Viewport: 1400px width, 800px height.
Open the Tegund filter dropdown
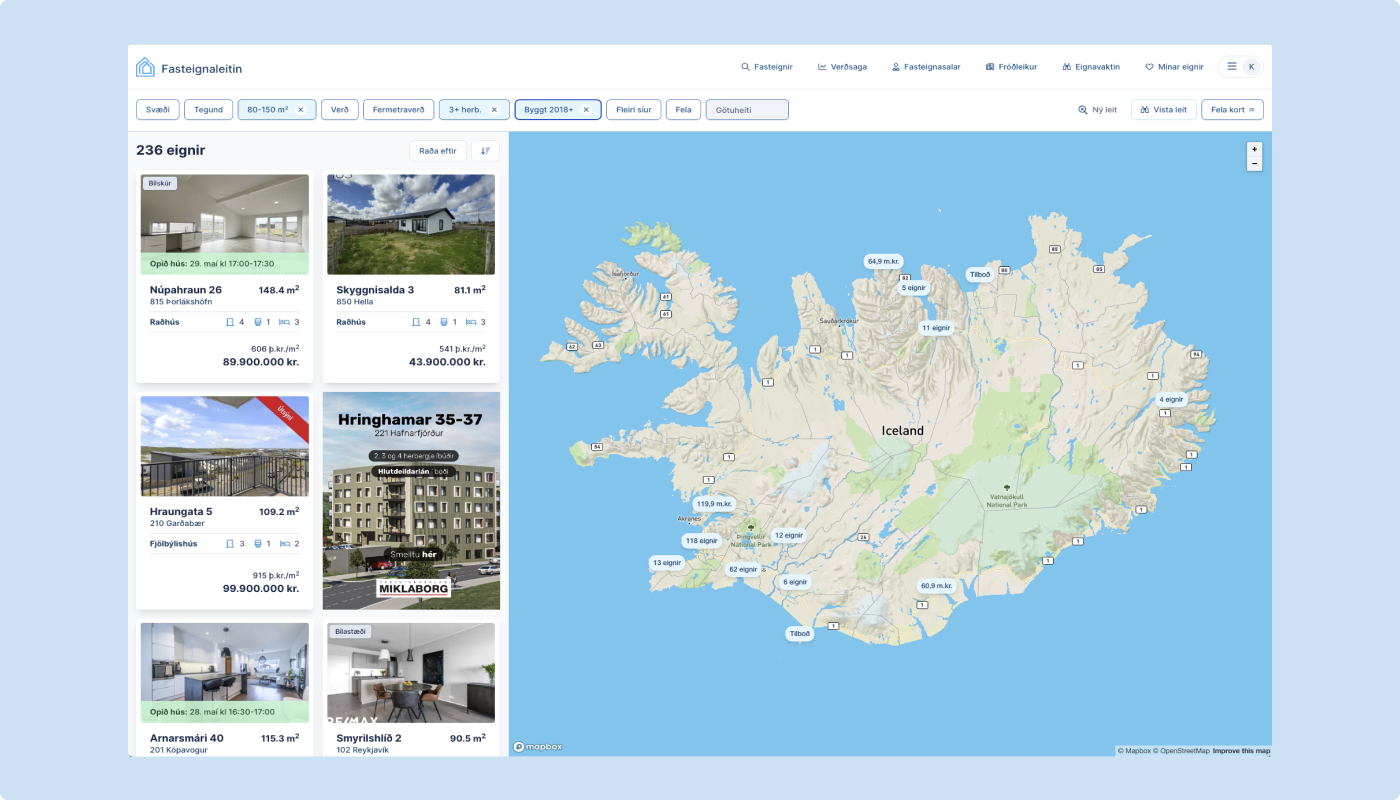pyautogui.click(x=208, y=110)
